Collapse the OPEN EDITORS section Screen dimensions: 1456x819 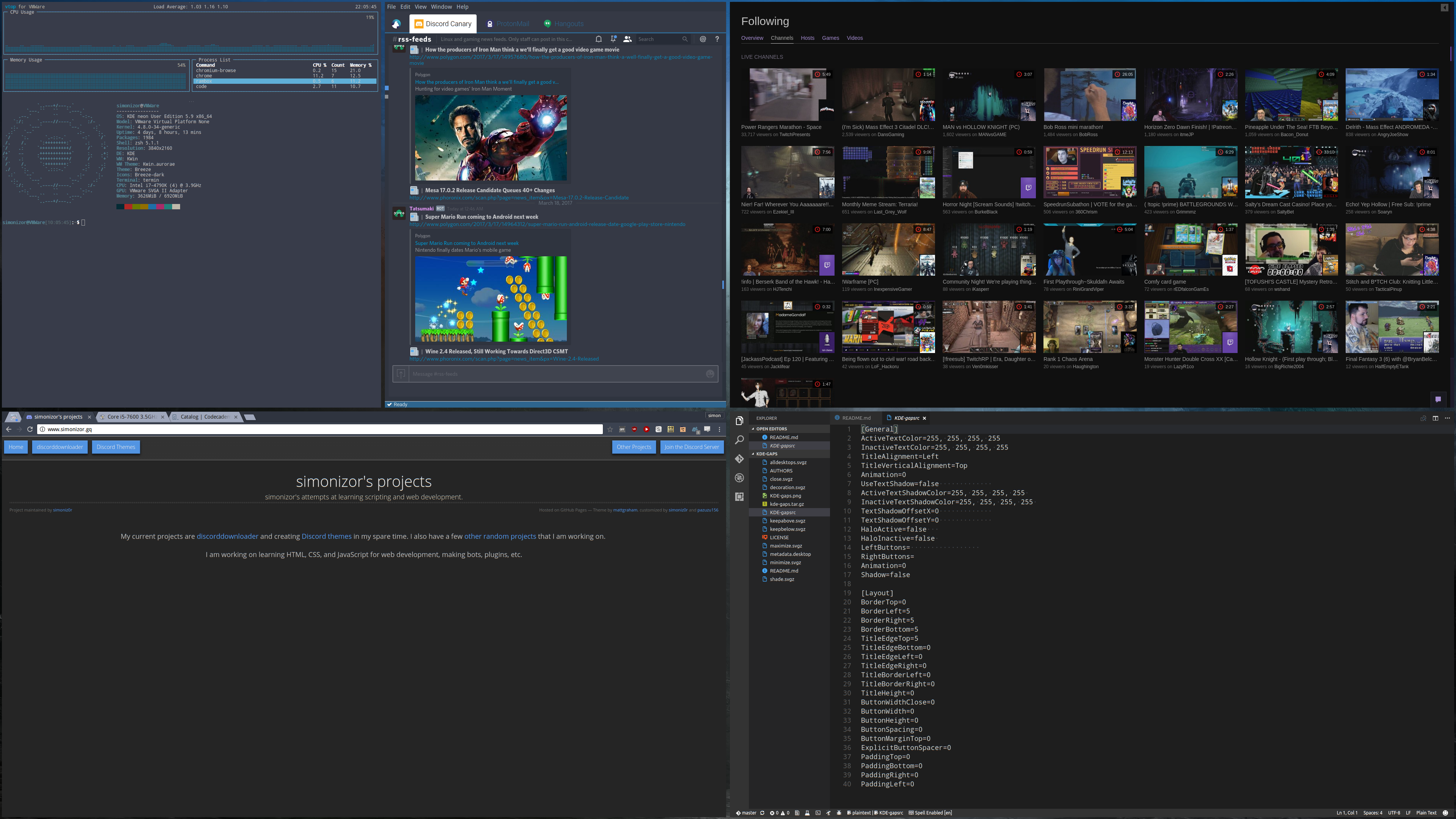[x=771, y=429]
